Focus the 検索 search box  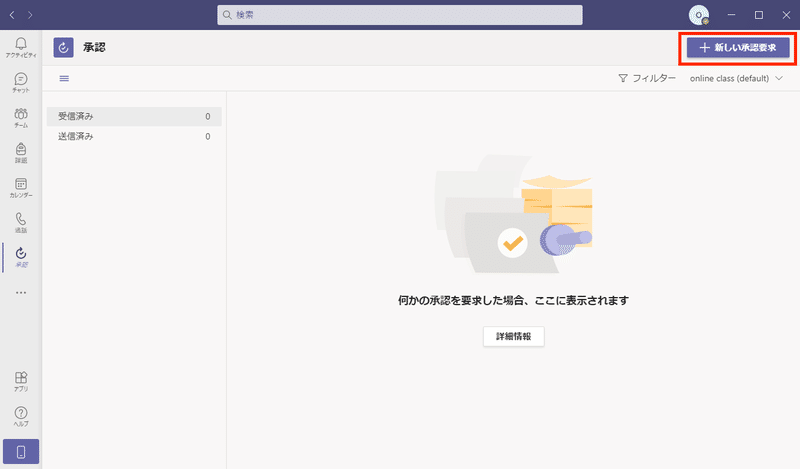click(400, 15)
